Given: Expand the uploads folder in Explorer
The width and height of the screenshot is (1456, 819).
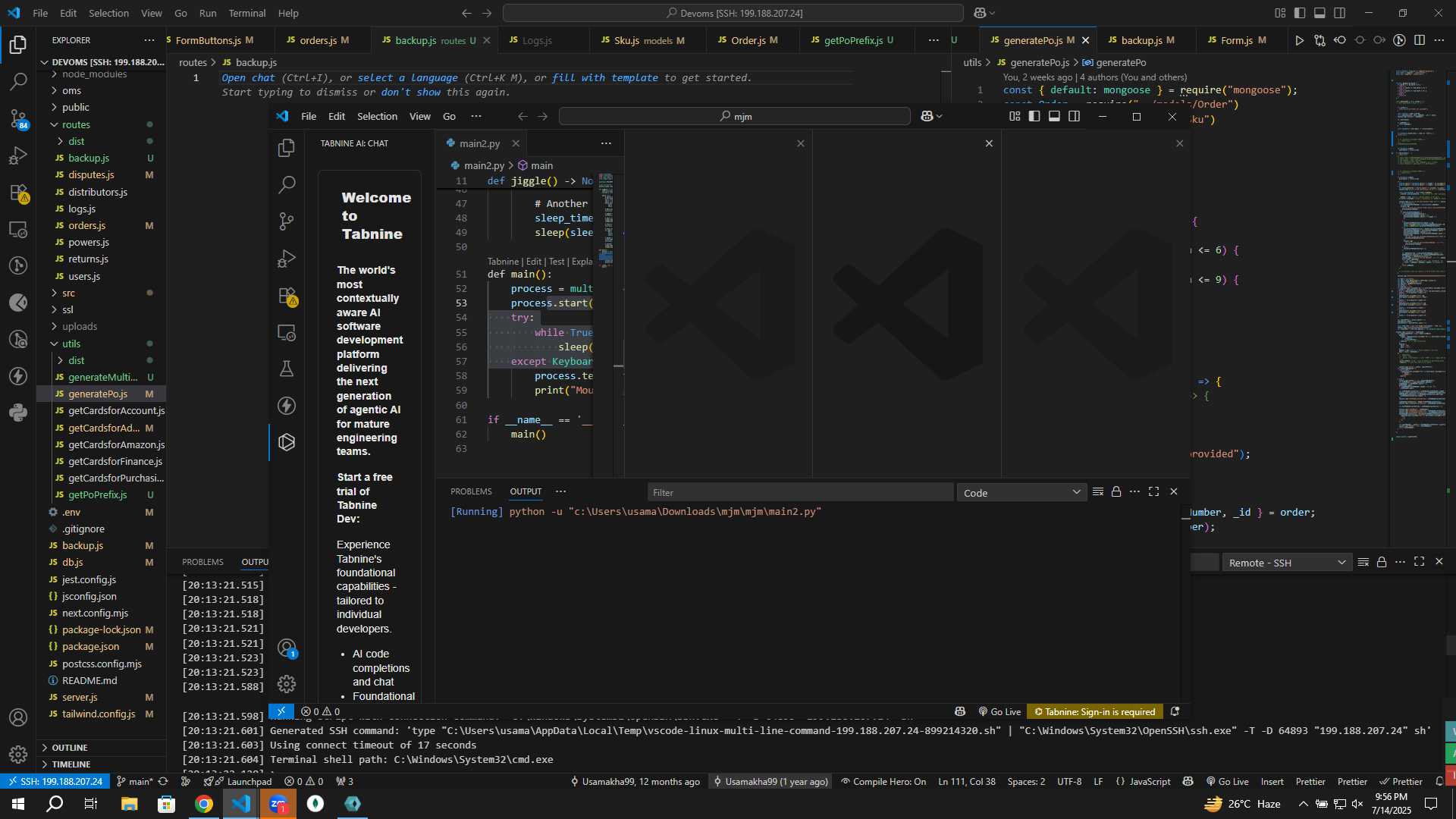Looking at the screenshot, I should click(x=80, y=326).
